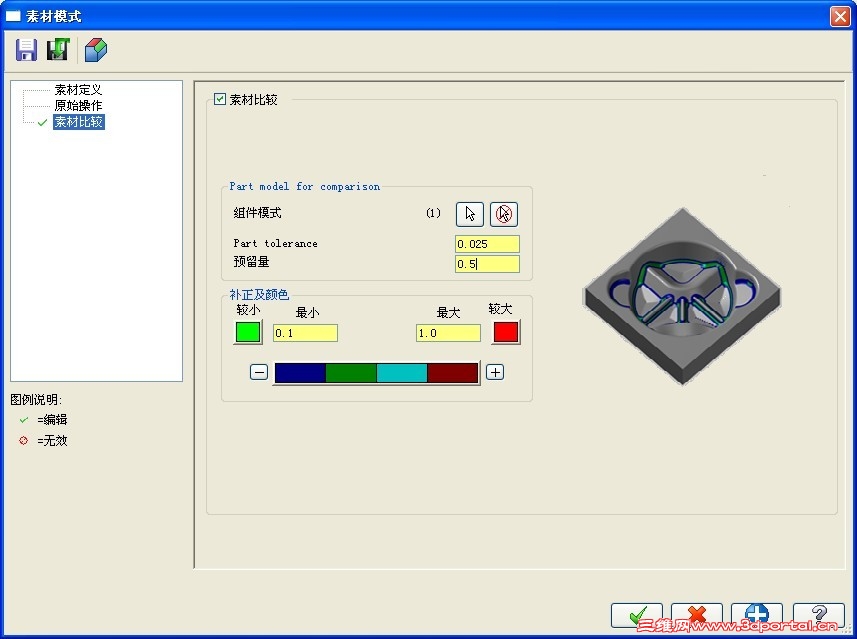Open the red 较大 color swatch
Screen dimensions: 857x639
506,332
